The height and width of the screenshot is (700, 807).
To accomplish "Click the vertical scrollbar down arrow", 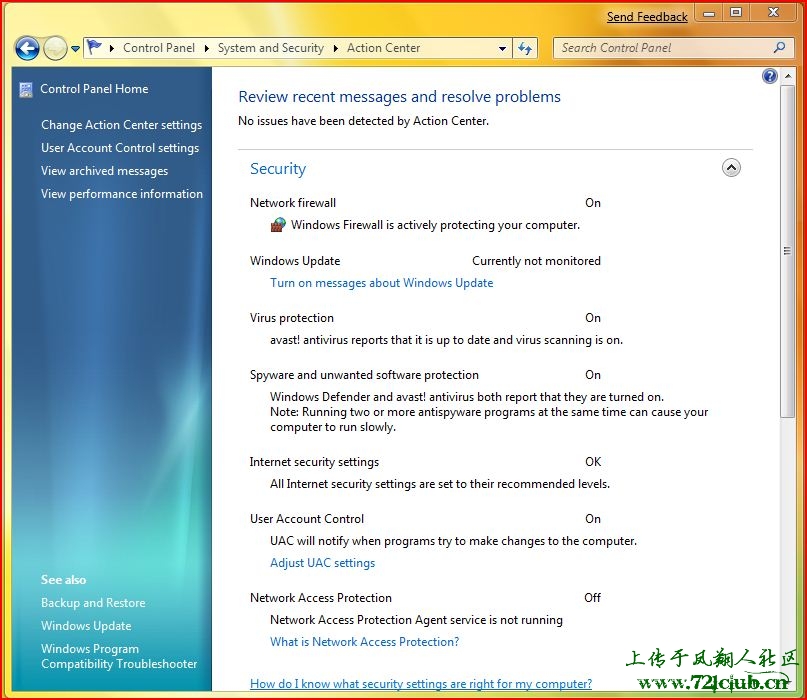I will point(787,683).
